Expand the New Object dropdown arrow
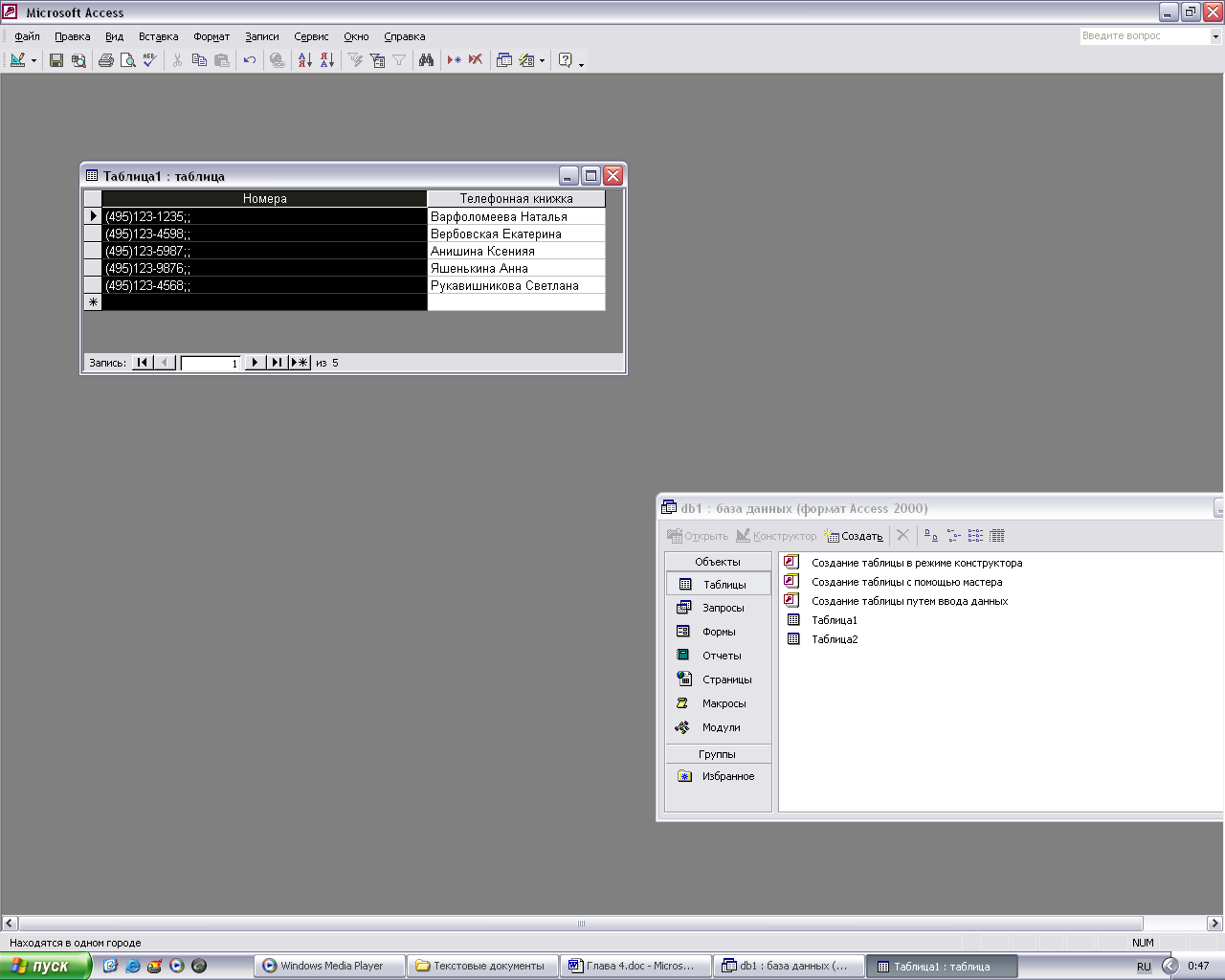 542,60
